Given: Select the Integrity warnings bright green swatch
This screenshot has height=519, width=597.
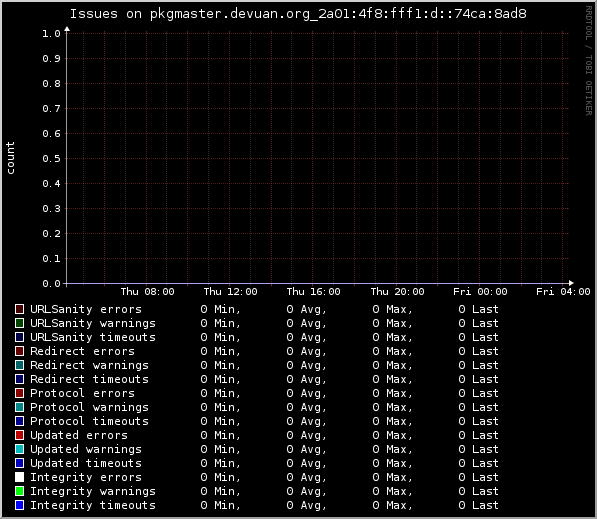Looking at the screenshot, I should click(19, 491).
